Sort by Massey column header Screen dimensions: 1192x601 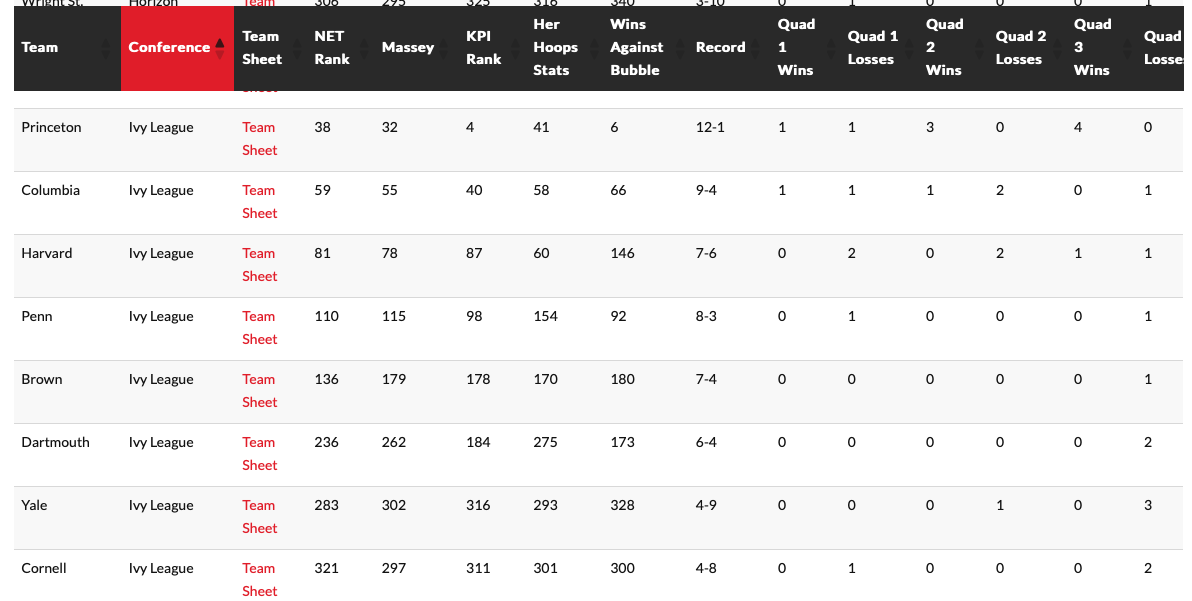click(407, 47)
